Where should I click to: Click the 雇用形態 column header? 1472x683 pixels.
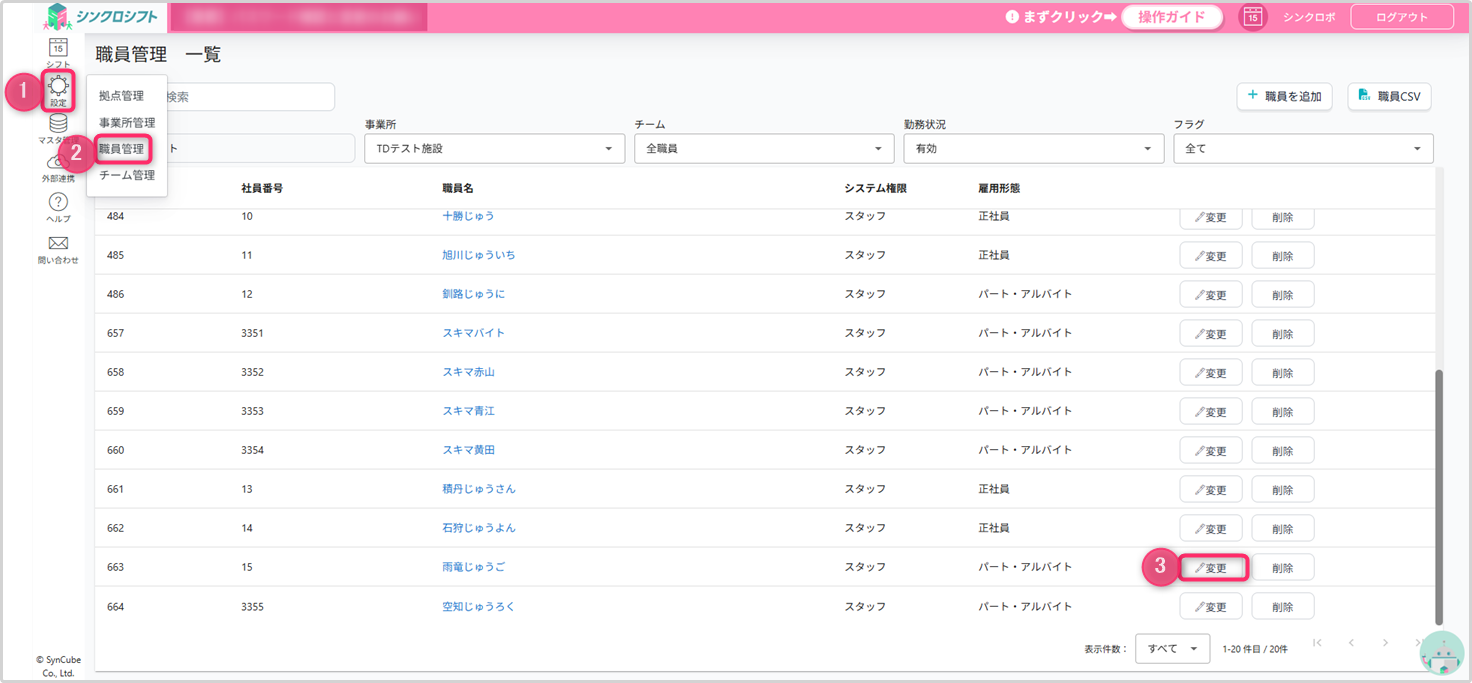click(999, 188)
